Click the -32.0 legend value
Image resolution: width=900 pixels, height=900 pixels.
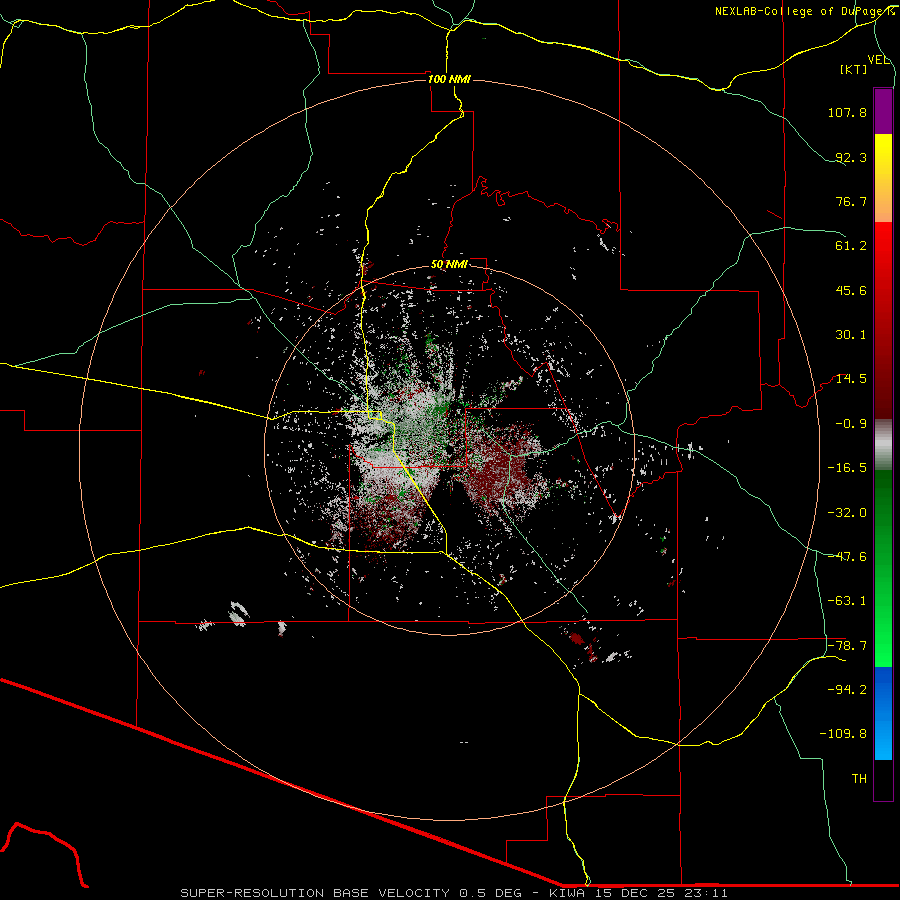coord(847,513)
